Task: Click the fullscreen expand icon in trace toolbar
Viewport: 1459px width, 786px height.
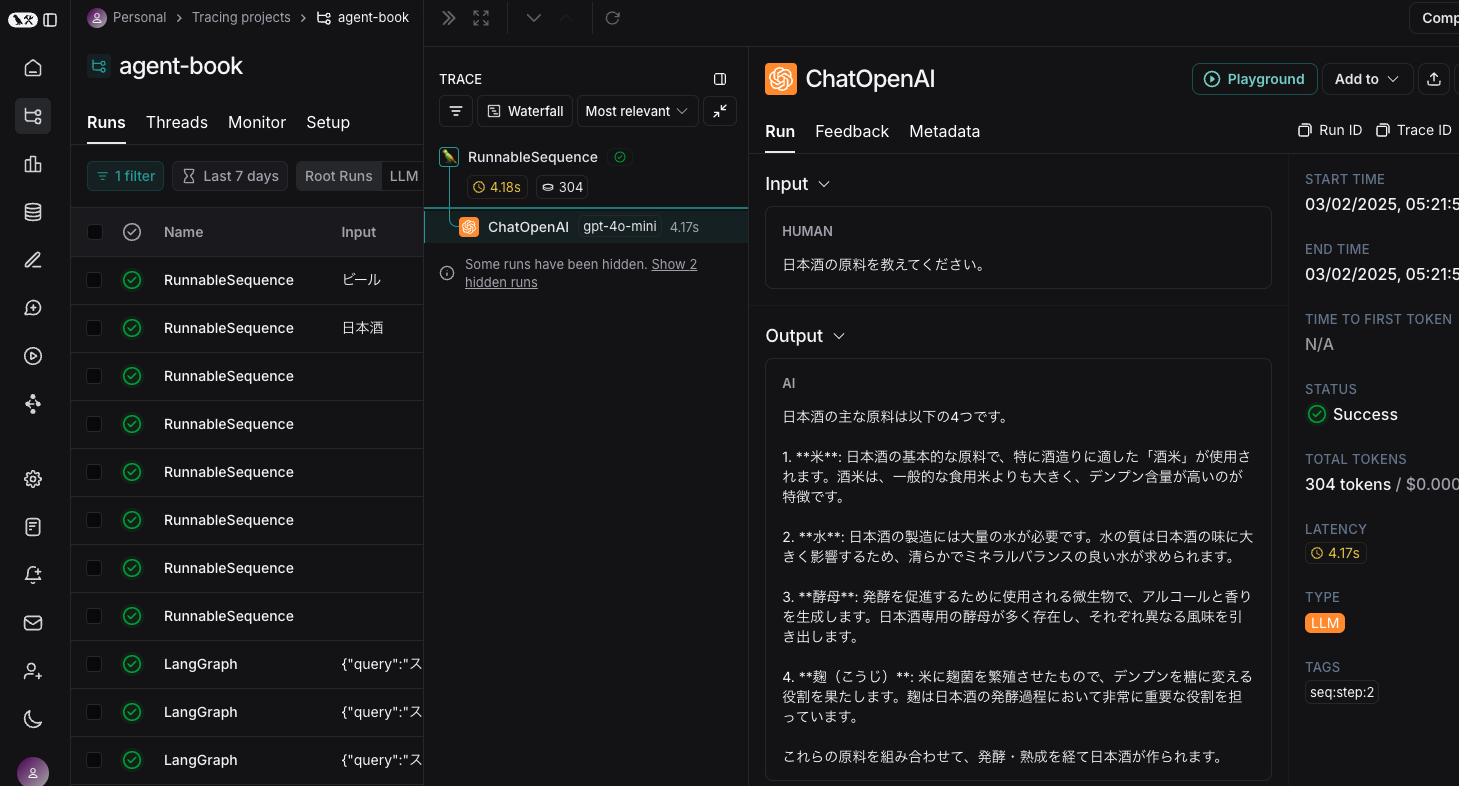Action: pyautogui.click(x=481, y=18)
